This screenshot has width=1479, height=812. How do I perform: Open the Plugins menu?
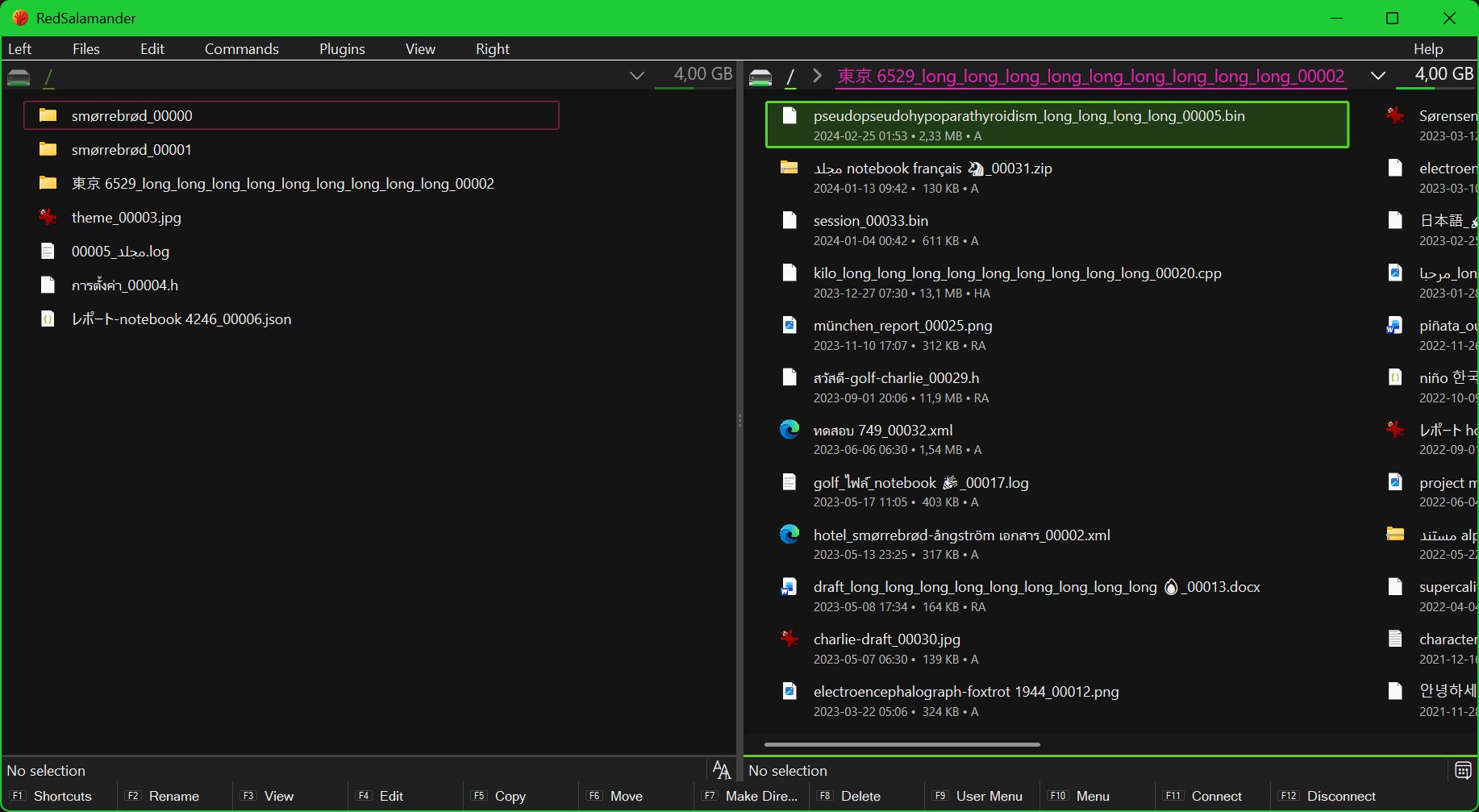pos(342,49)
